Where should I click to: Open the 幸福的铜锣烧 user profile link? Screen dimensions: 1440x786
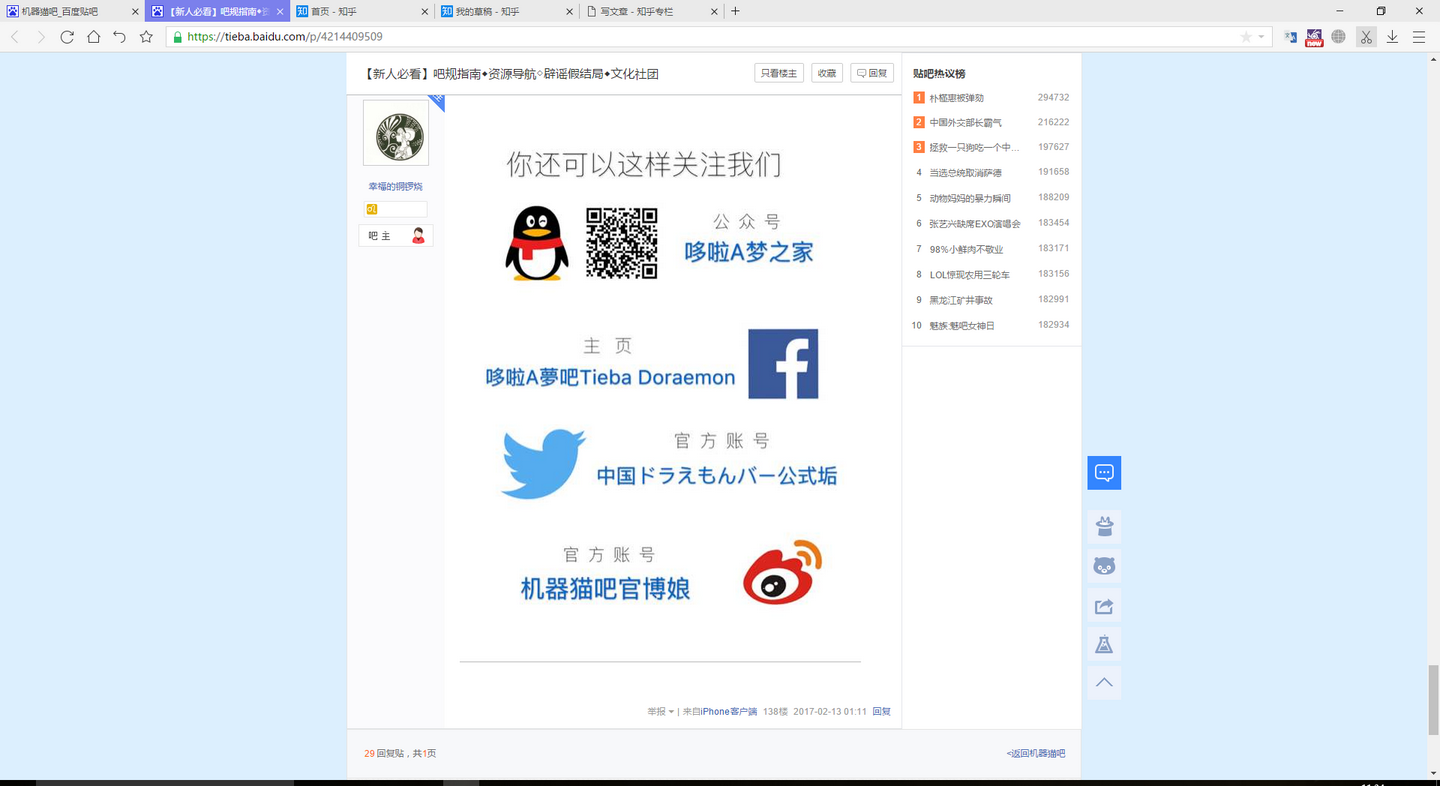click(x=396, y=187)
